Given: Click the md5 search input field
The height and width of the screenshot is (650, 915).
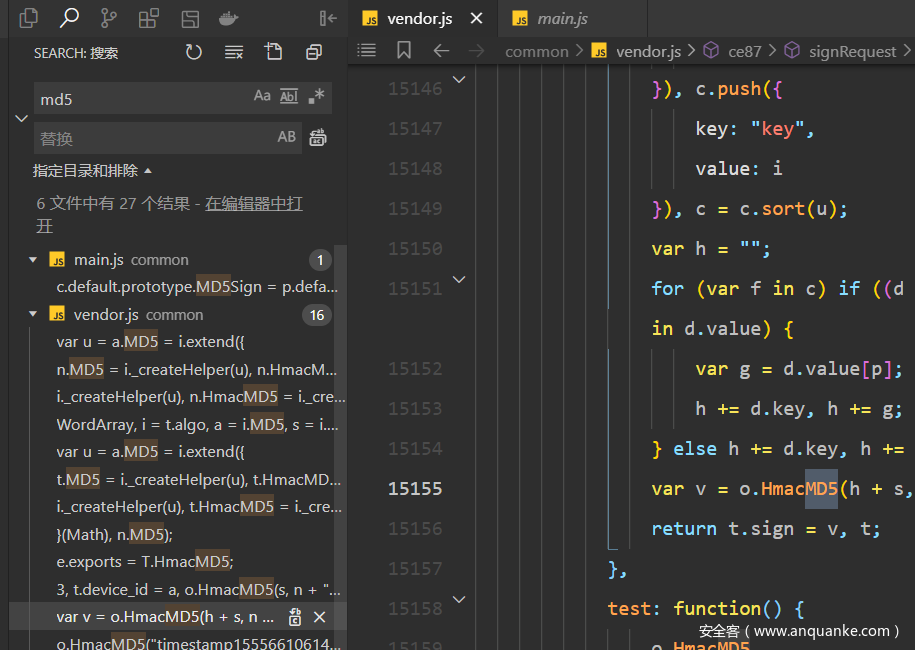Looking at the screenshot, I should click(140, 98).
